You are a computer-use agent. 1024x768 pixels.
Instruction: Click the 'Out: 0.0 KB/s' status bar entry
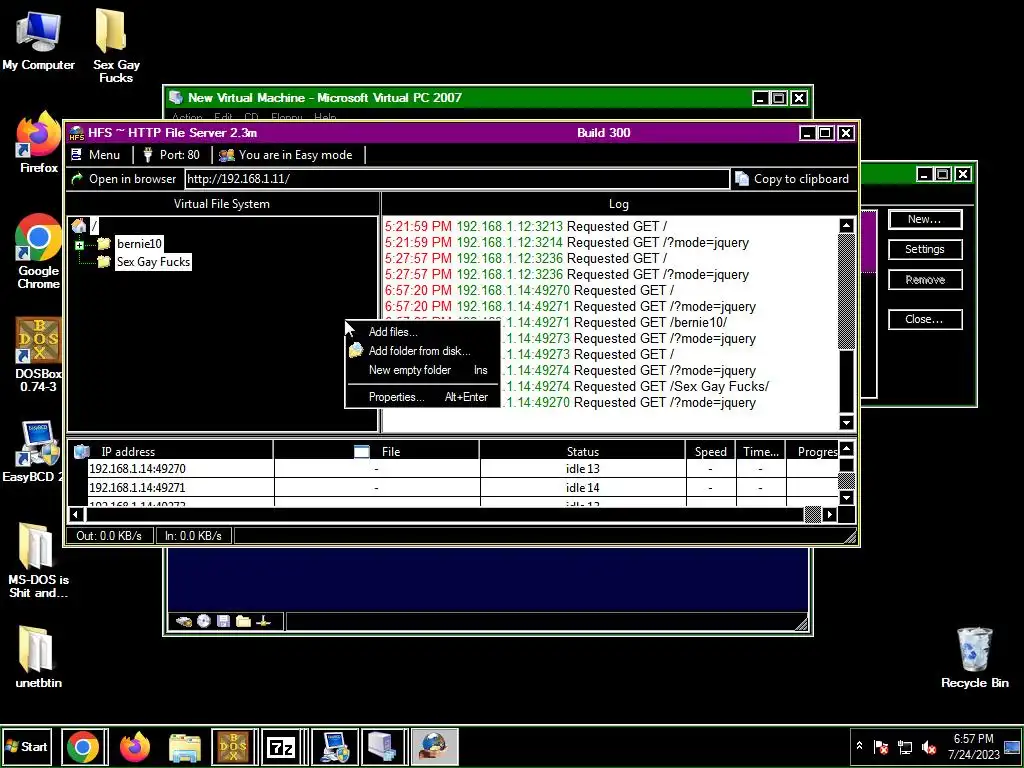tap(109, 536)
